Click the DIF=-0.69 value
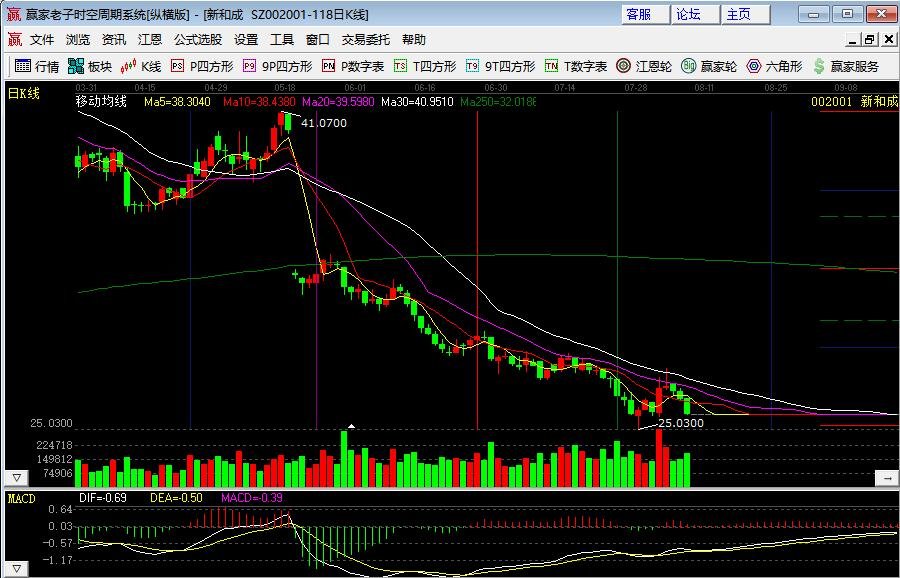Viewport: 900px width, 578px height. coord(103,498)
